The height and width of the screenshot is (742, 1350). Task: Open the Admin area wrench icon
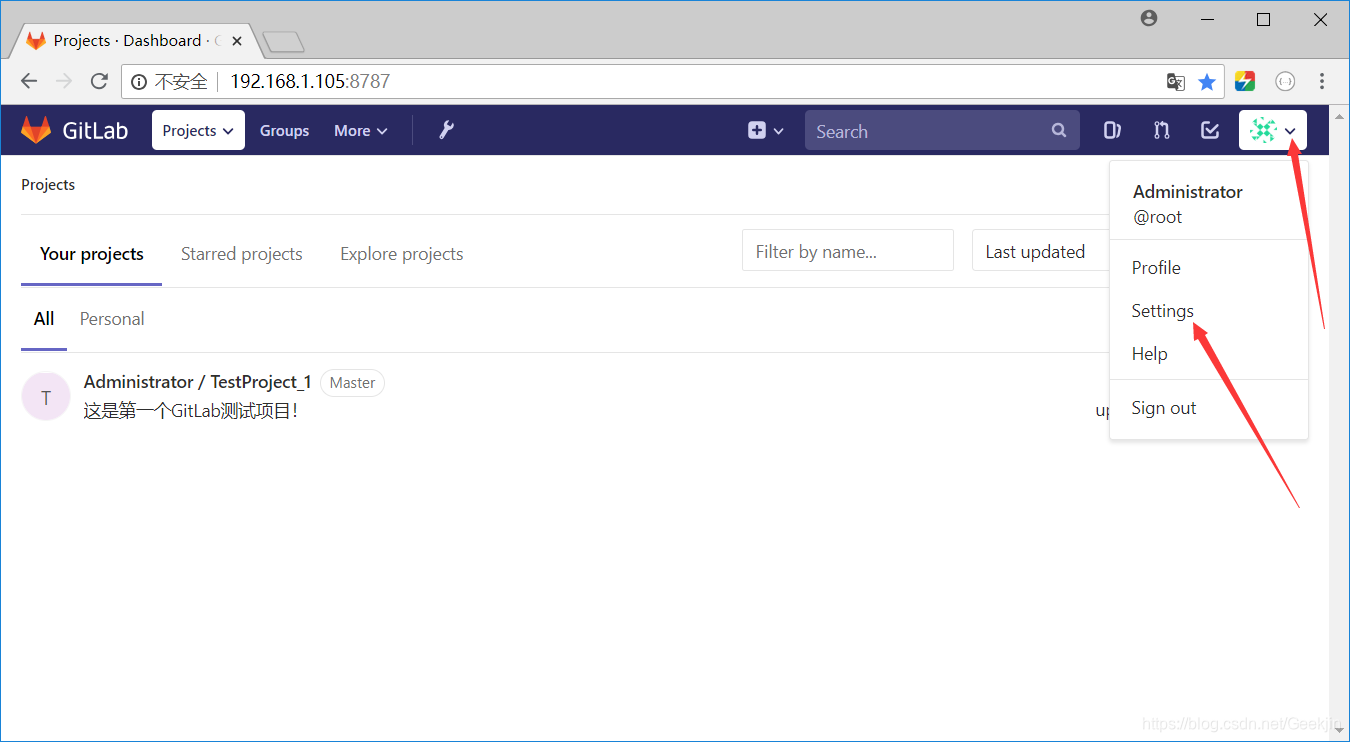pyautogui.click(x=446, y=130)
